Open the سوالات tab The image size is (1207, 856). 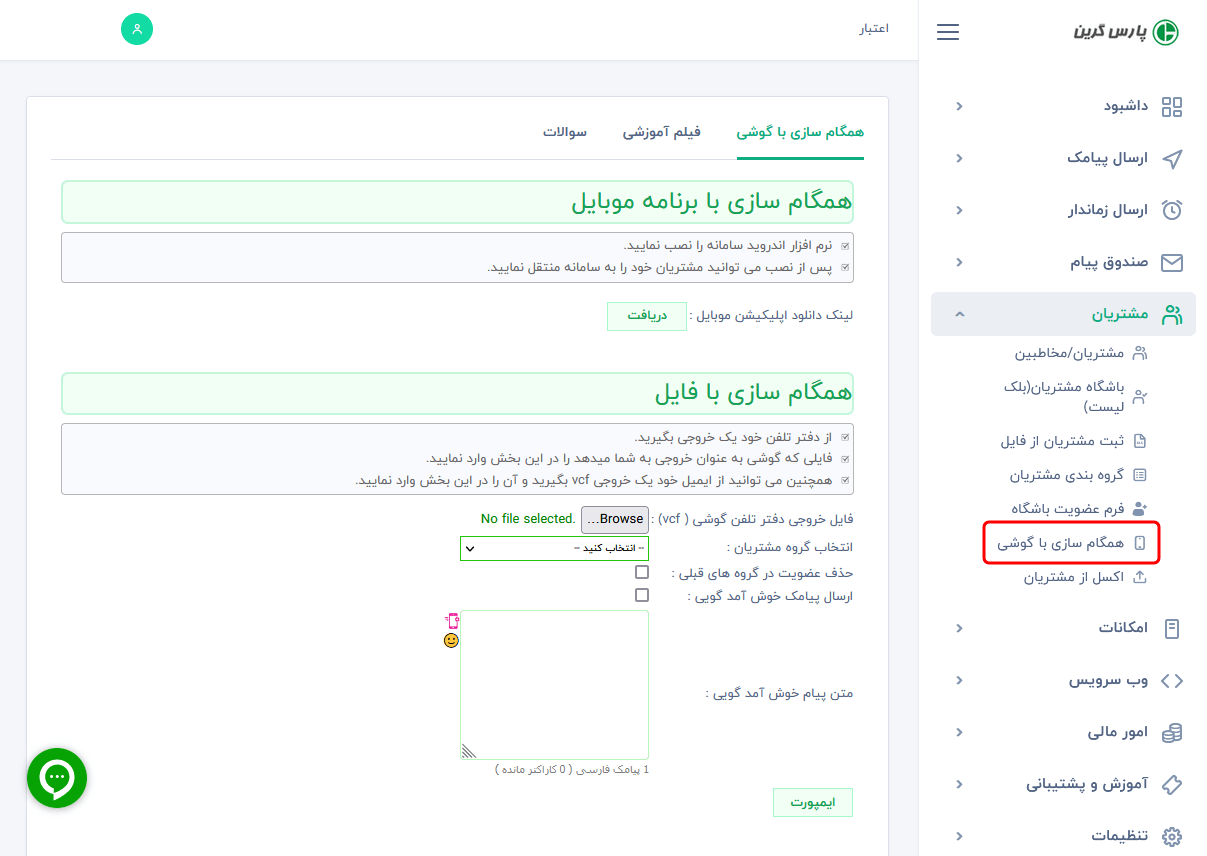(566, 131)
